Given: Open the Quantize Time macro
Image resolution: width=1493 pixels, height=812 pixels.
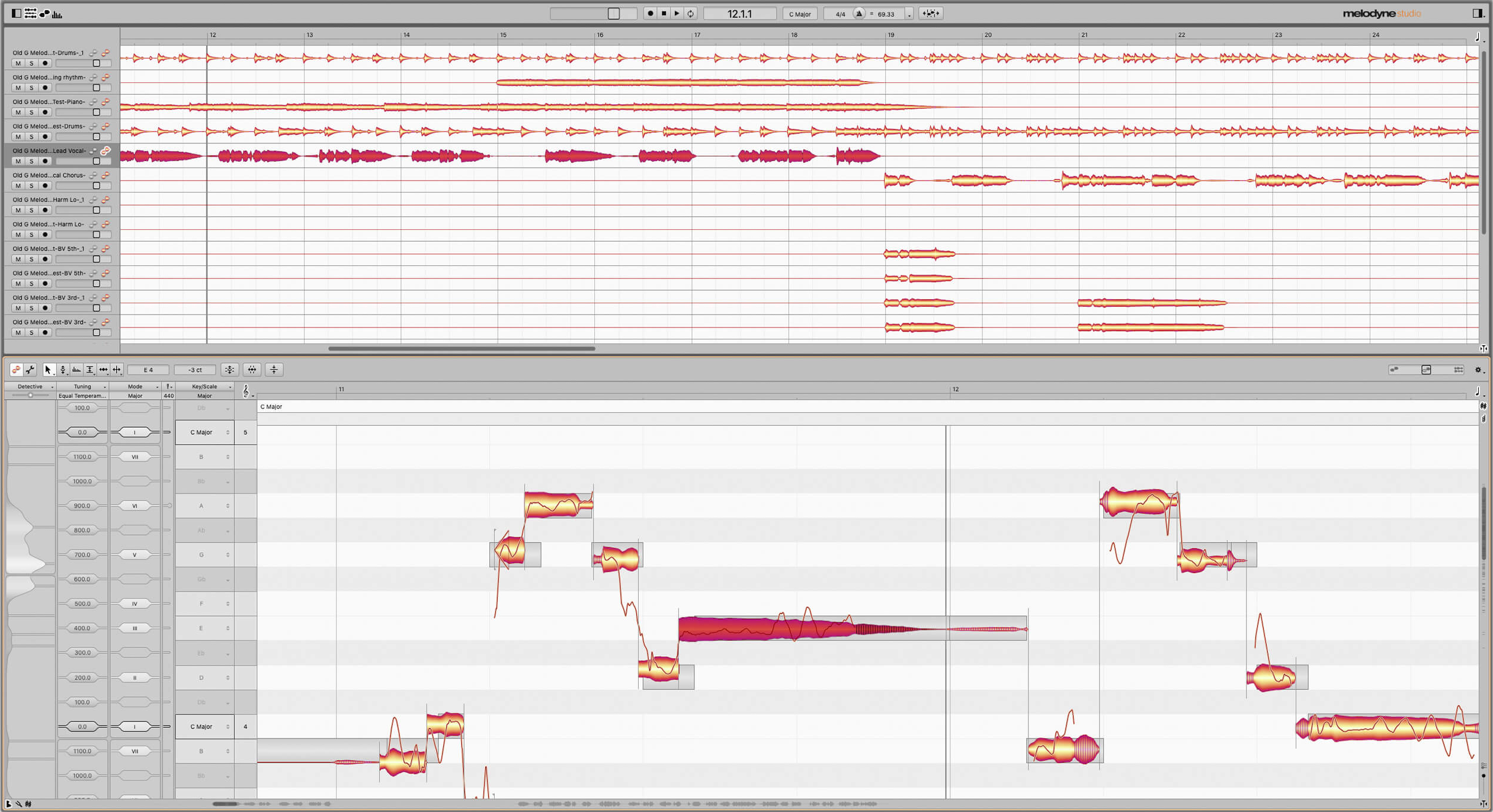Looking at the screenshot, I should (x=252, y=370).
